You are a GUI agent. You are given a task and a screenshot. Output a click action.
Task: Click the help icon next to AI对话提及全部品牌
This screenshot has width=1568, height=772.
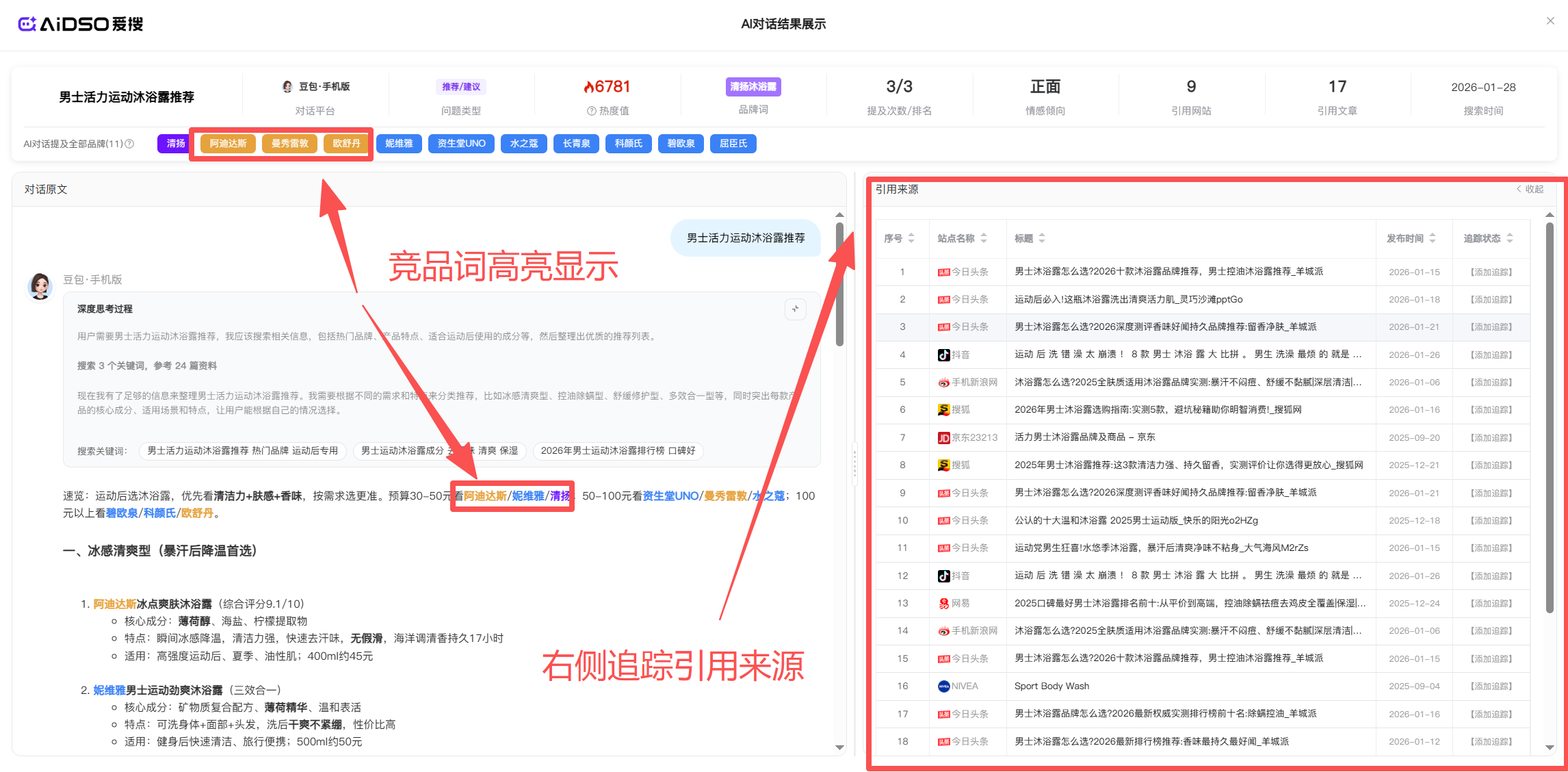pos(129,144)
